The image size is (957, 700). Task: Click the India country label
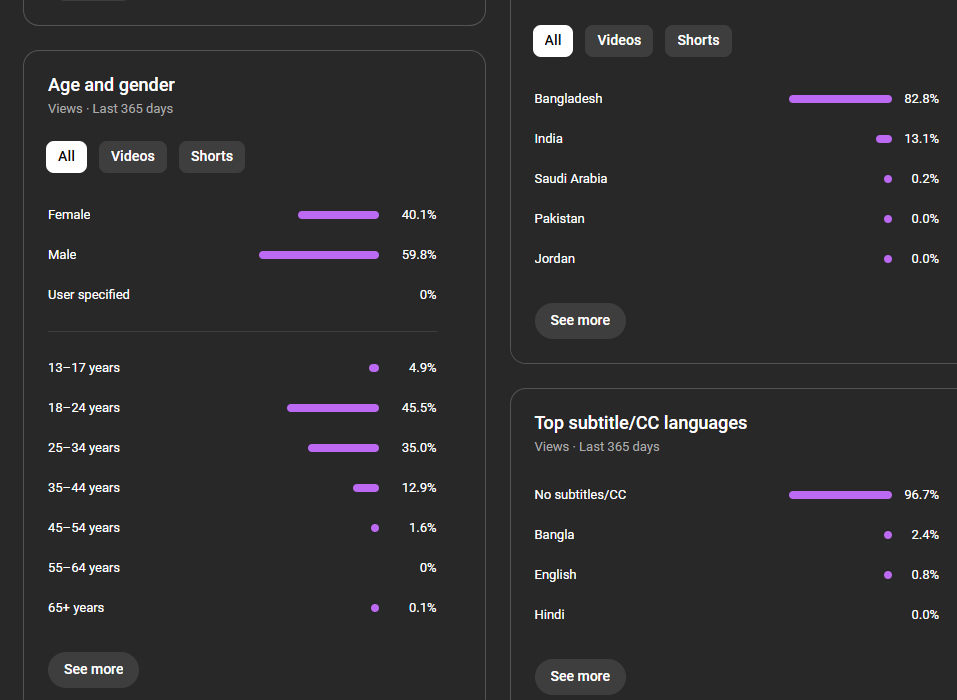click(548, 139)
